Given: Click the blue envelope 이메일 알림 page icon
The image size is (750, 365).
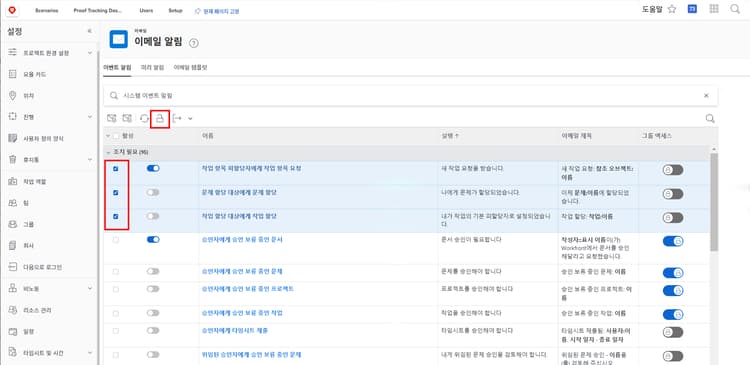Looking at the screenshot, I should (x=118, y=39).
